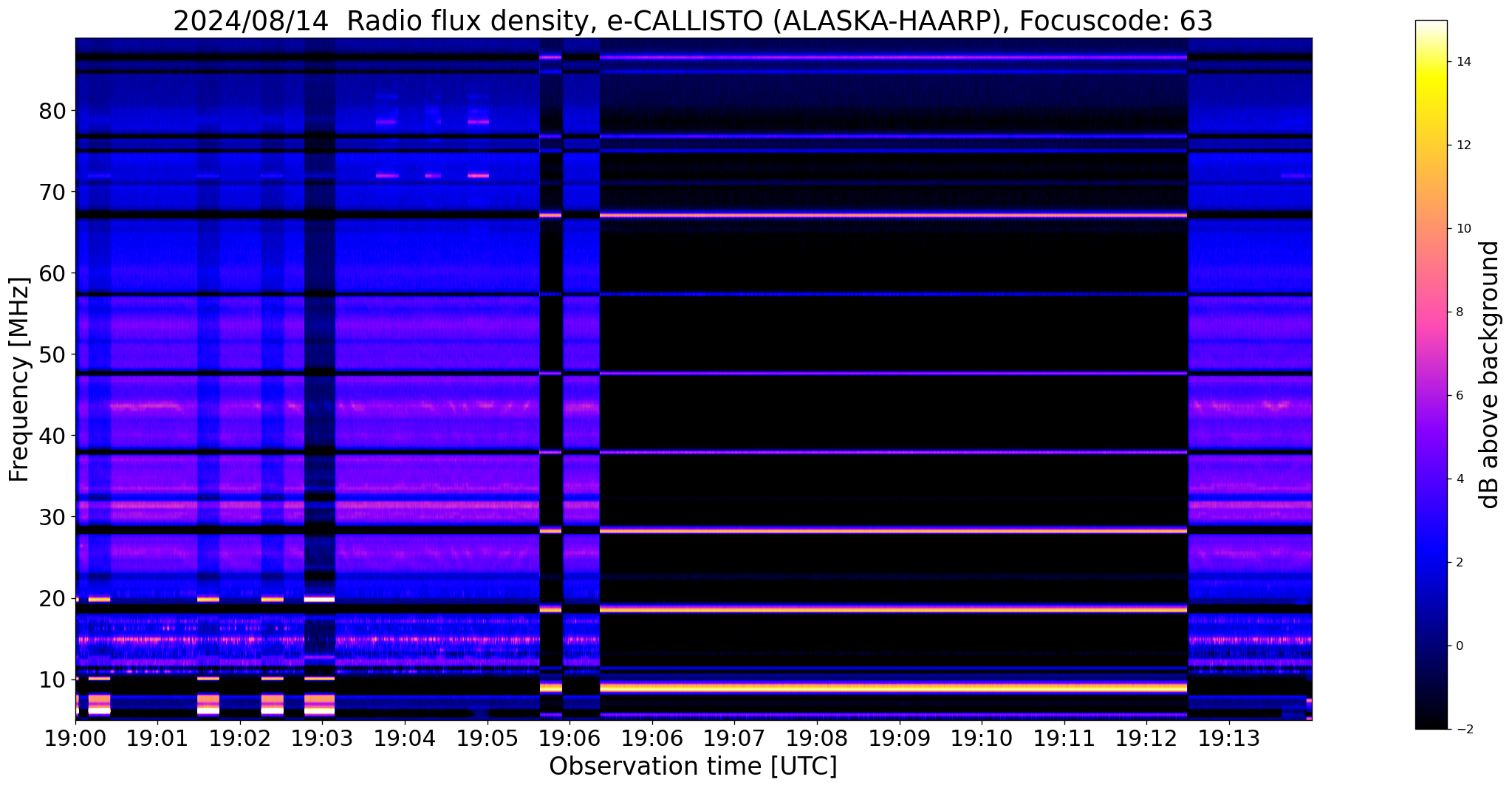Click the 19:13 time tick label

coord(1229,737)
